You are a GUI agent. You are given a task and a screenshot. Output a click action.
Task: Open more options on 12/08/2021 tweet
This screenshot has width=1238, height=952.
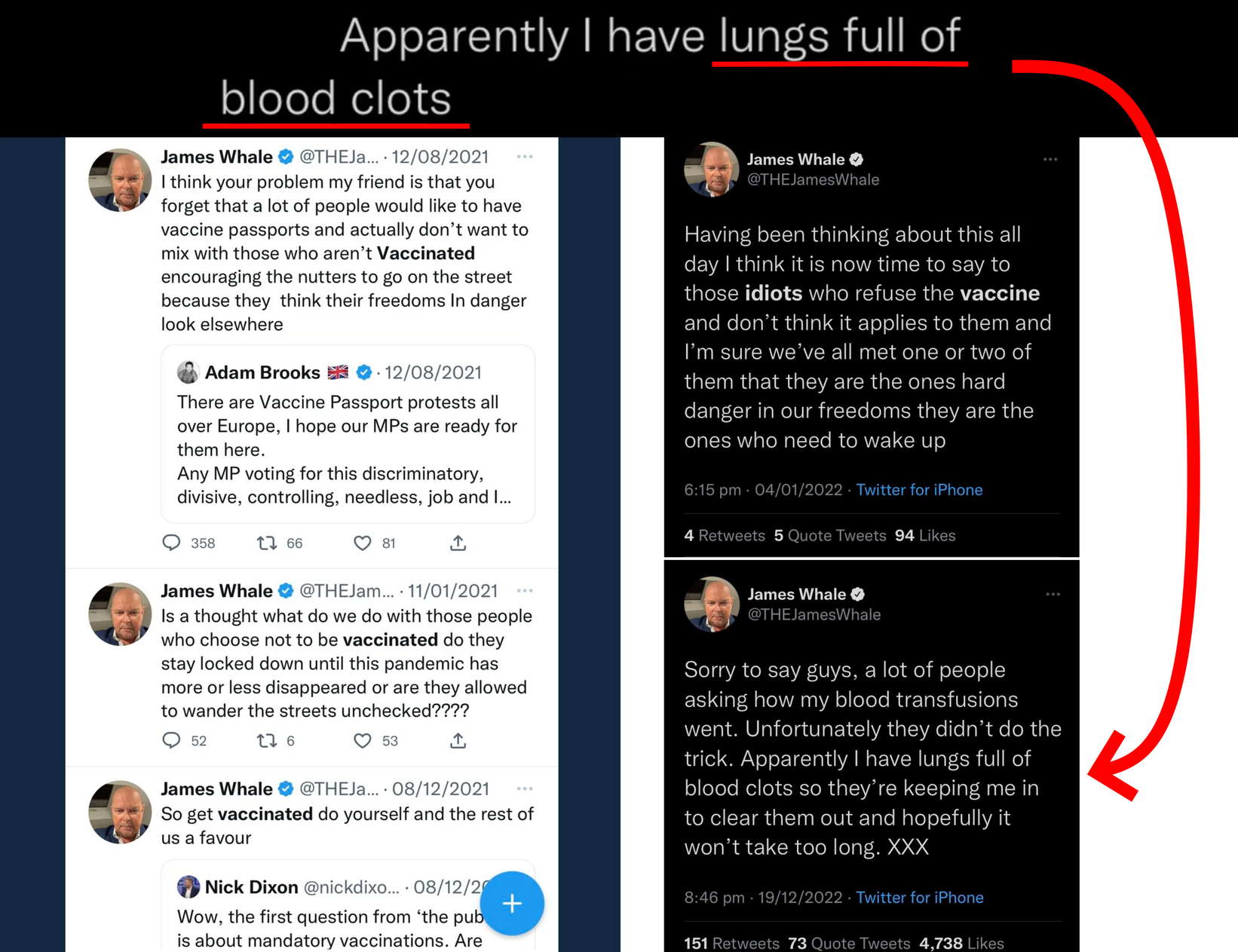tap(525, 157)
